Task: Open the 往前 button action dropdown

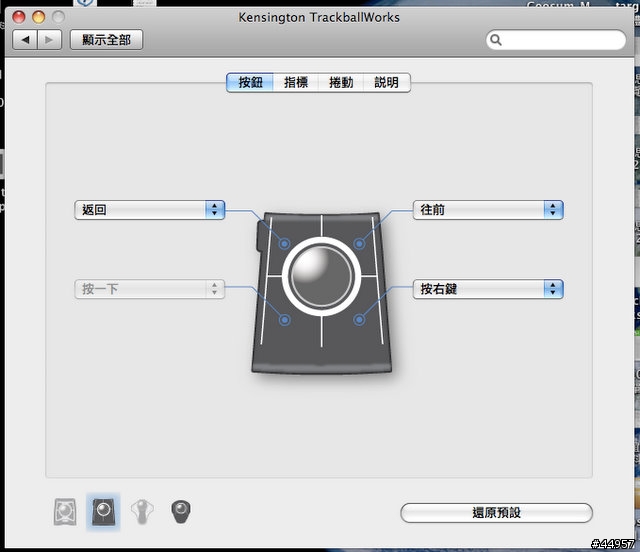Action: pyautogui.click(x=488, y=210)
